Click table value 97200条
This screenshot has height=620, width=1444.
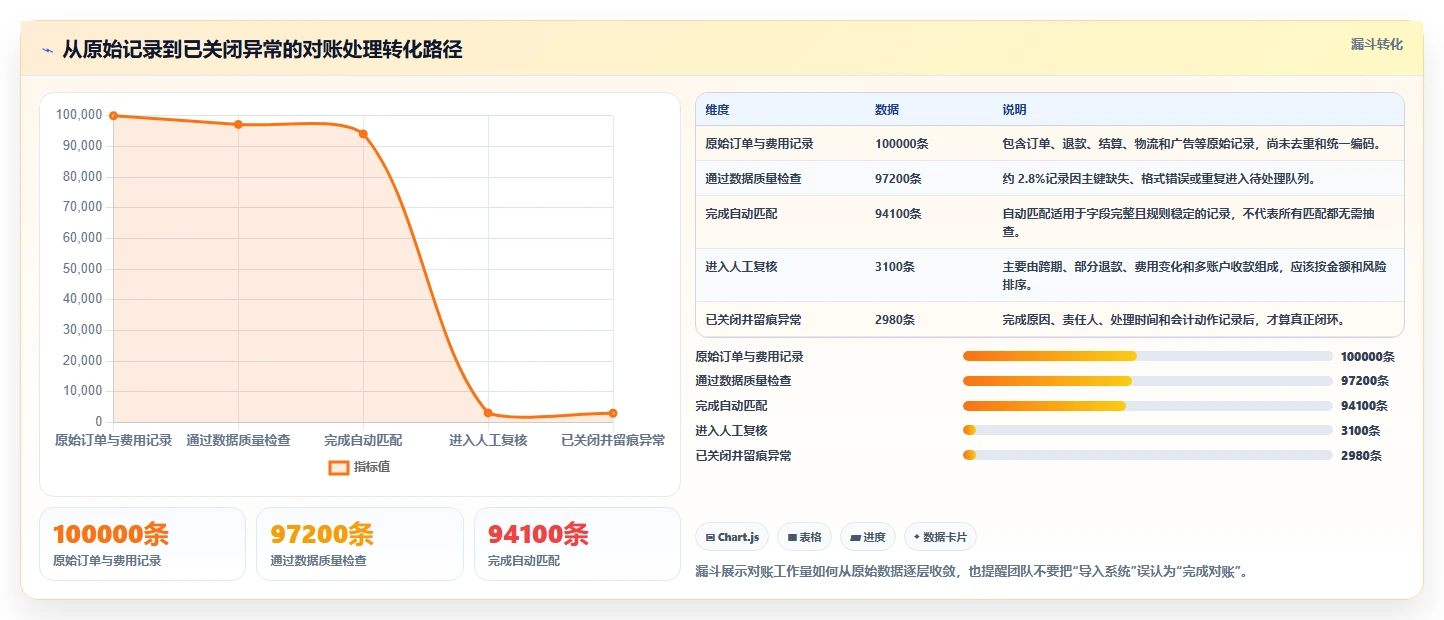point(898,179)
